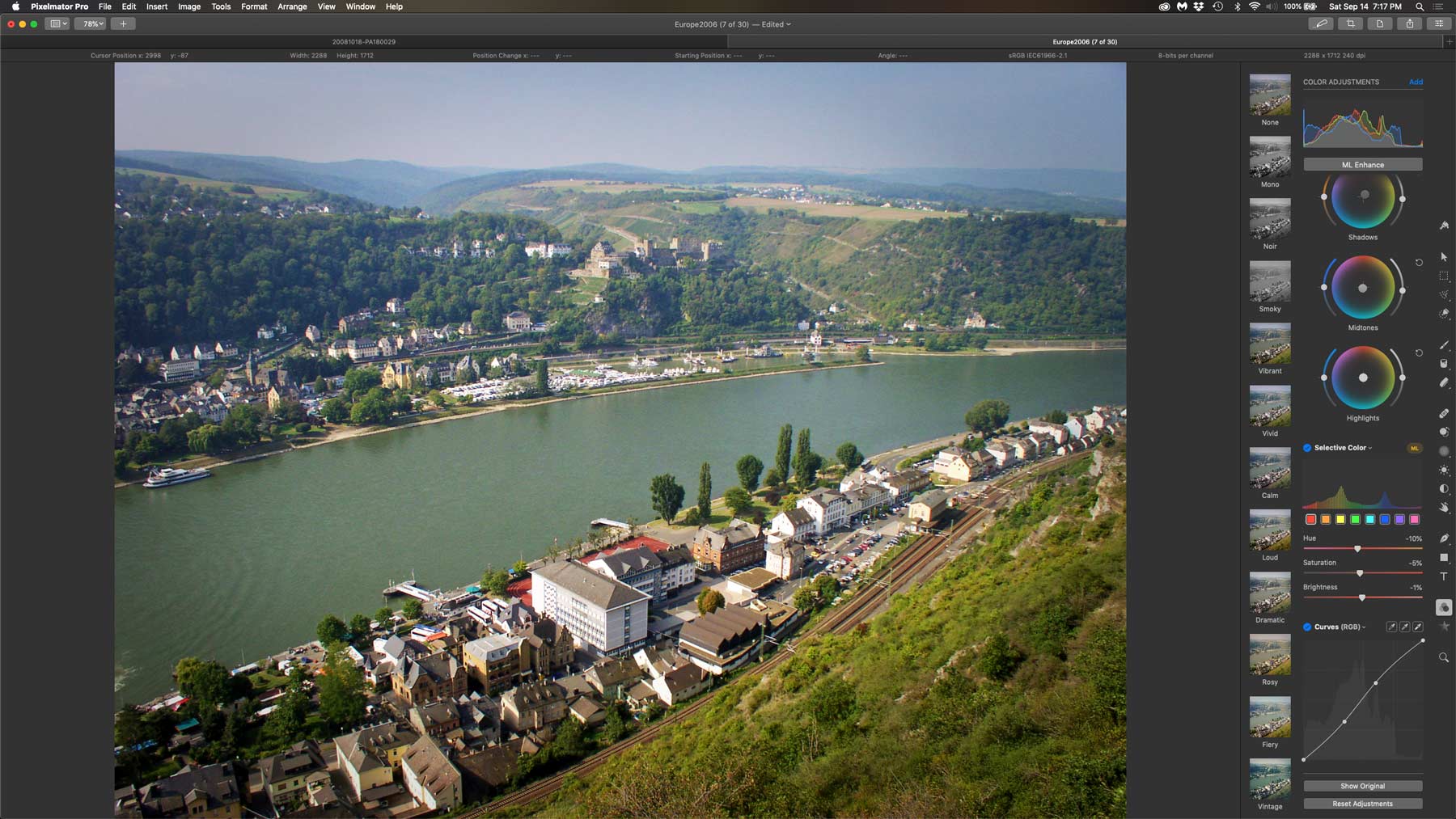
Task: Click the brush markup icon in title bar
Action: point(1321,24)
